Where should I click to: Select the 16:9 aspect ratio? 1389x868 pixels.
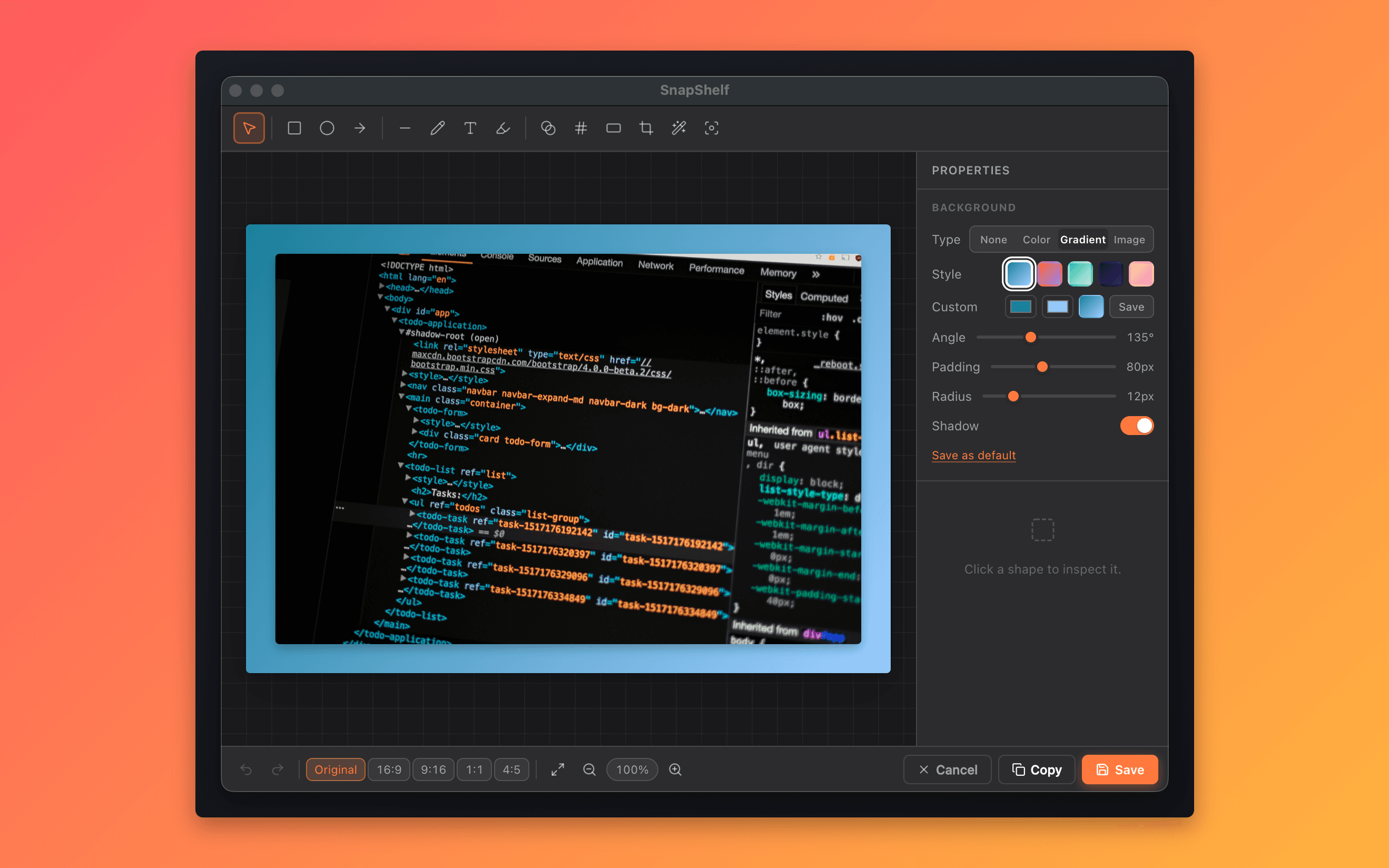tap(389, 770)
